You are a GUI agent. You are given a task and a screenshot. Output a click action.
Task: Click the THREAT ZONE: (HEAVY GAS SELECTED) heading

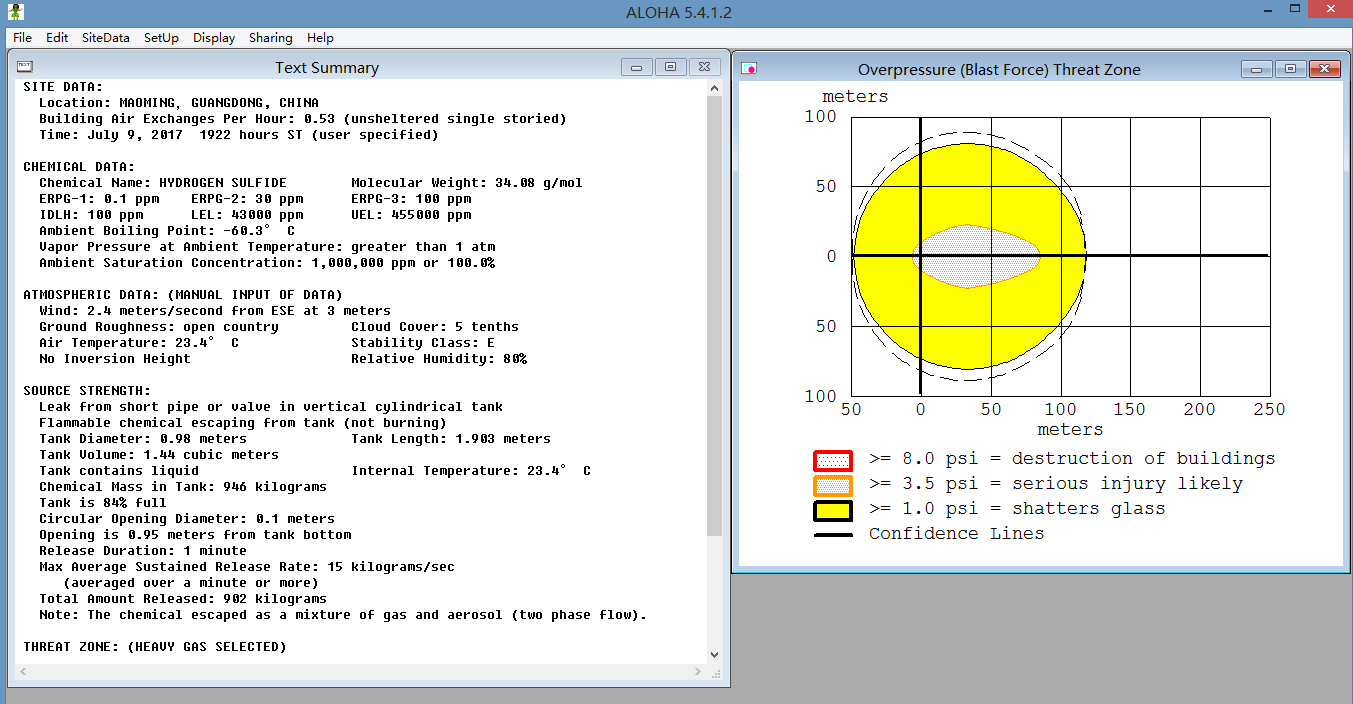155,647
